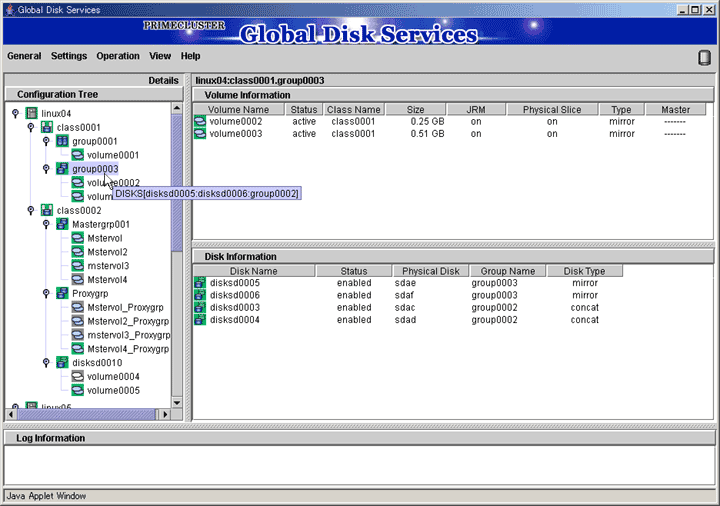
Task: Collapse the linux04 tree node
Action: [x=16, y=112]
